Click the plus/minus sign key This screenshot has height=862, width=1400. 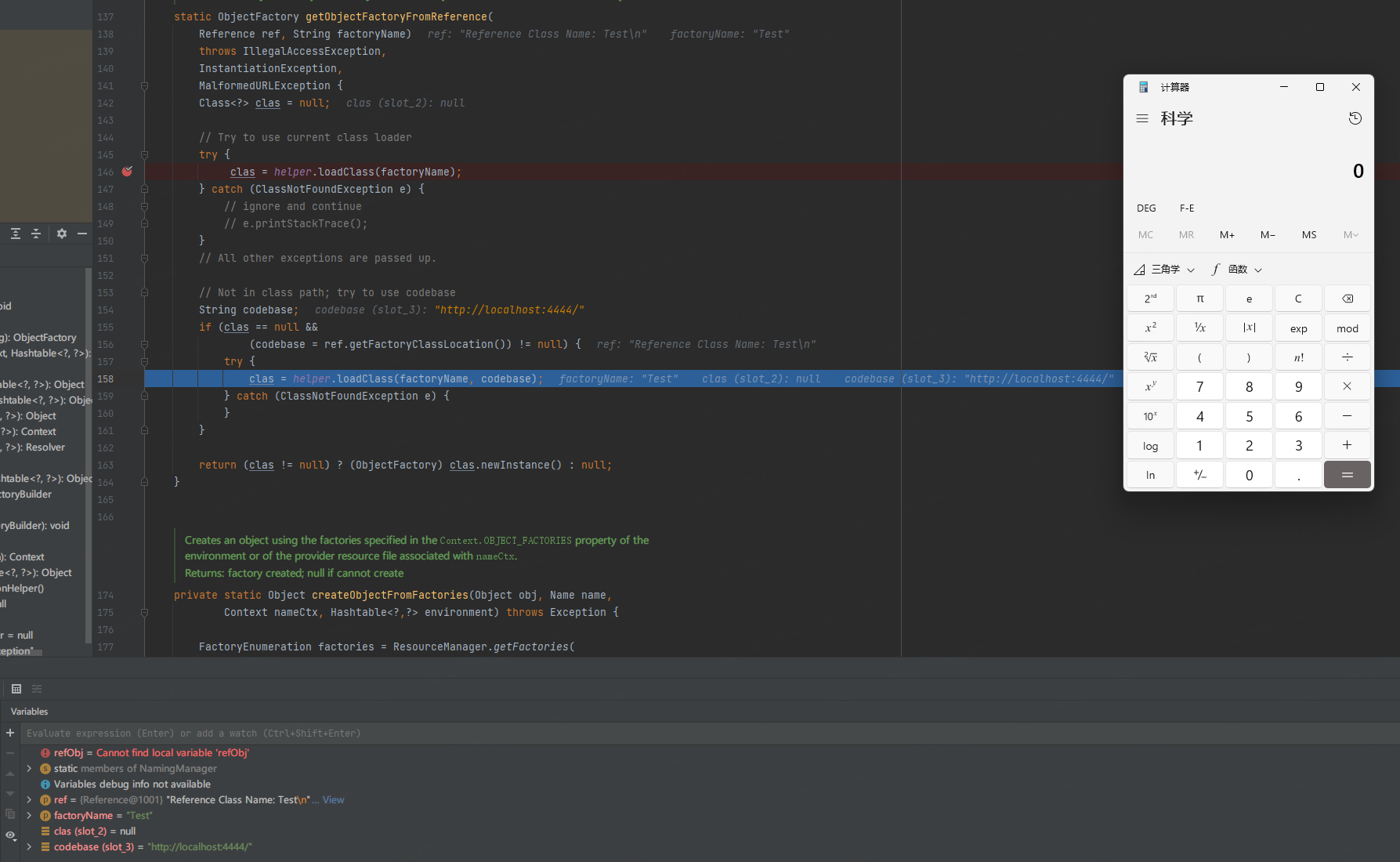tap(1199, 475)
